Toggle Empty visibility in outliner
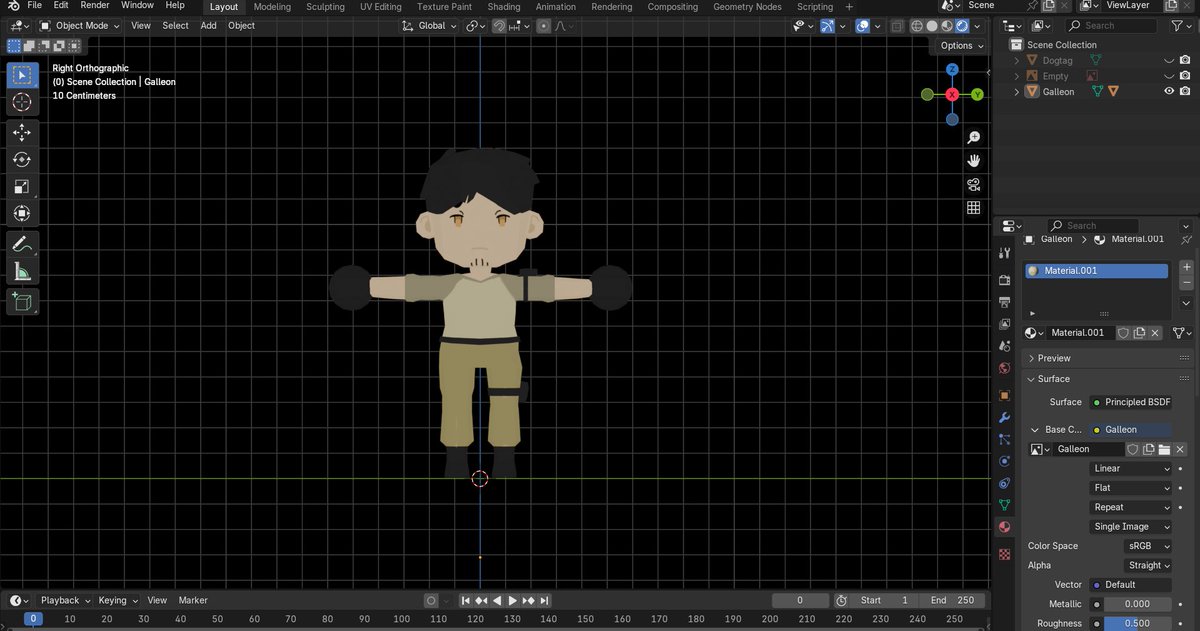The image size is (1200, 631). click(x=1168, y=76)
